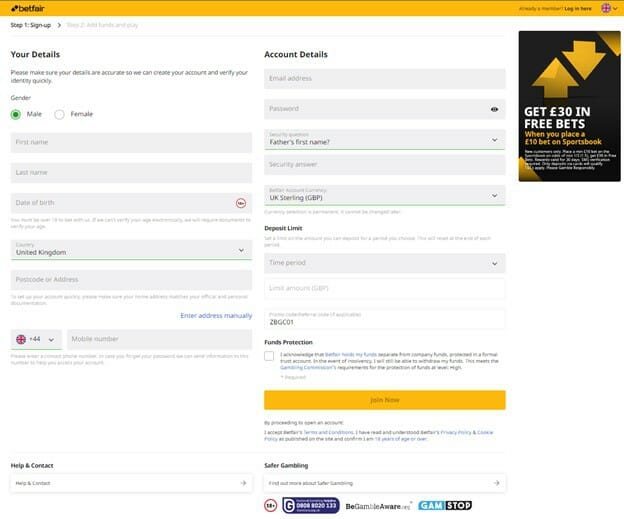Click the Last name field
Screen dimensions: 624x519
[131, 173]
